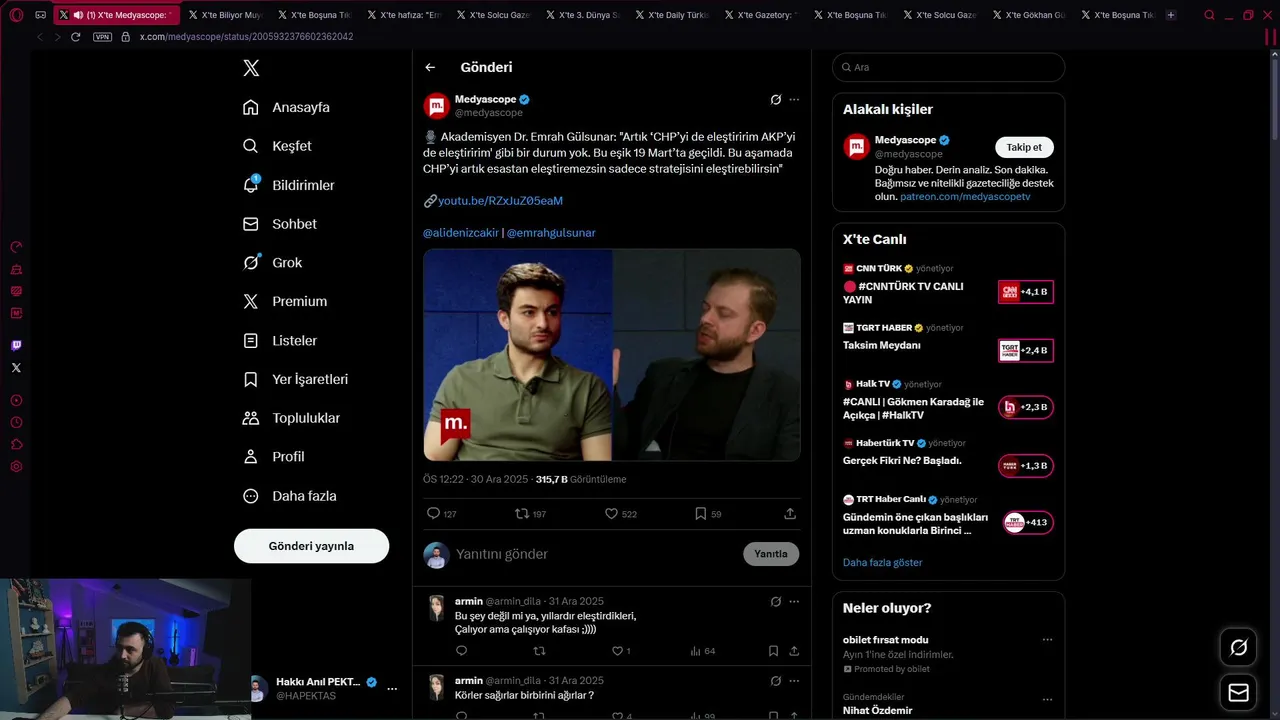Open TRT Haber Canlı live item
Viewport: 1280px width, 720px height.
(x=948, y=516)
